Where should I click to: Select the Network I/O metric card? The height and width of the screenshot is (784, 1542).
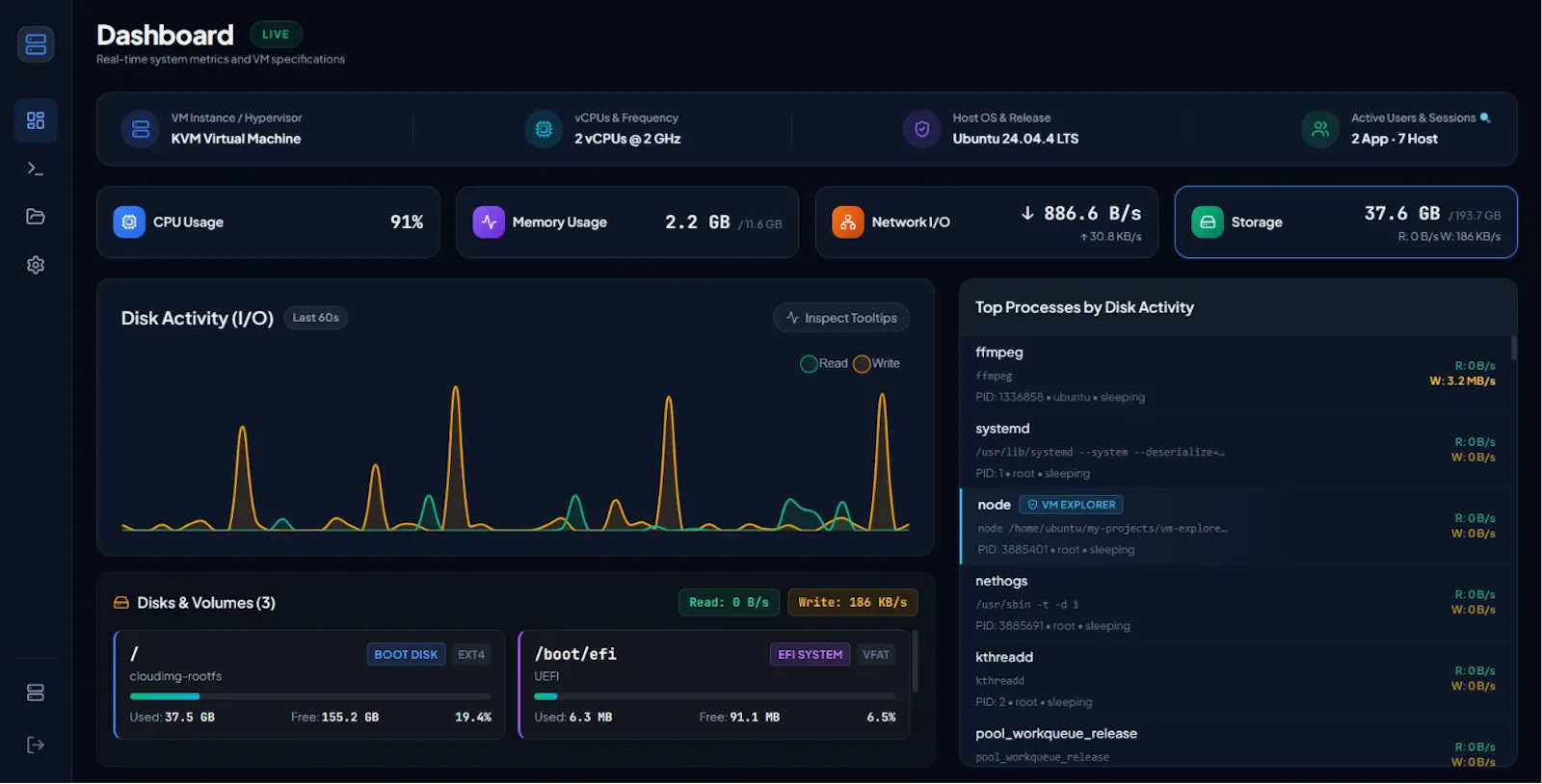coord(987,222)
